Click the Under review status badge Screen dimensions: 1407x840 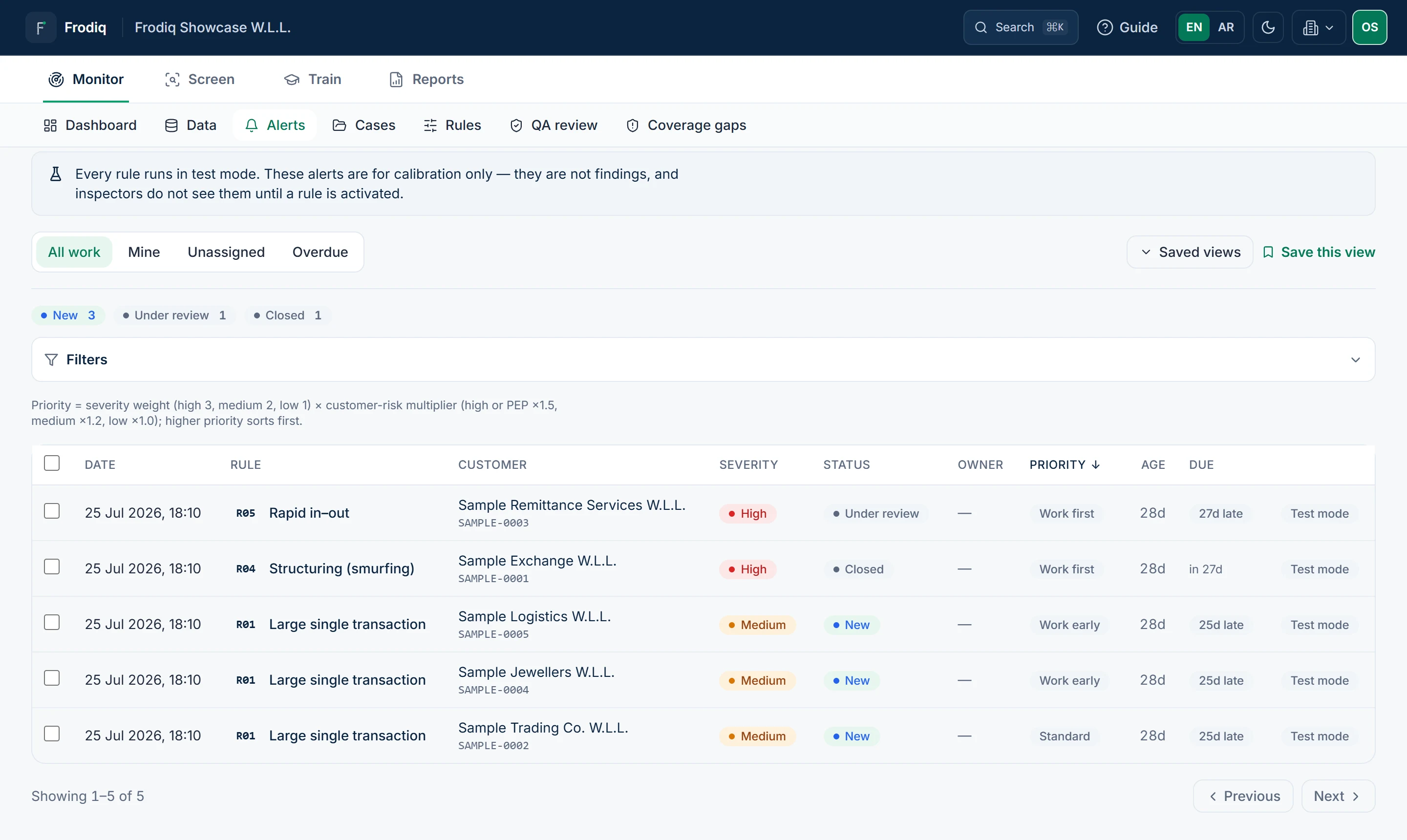(876, 513)
